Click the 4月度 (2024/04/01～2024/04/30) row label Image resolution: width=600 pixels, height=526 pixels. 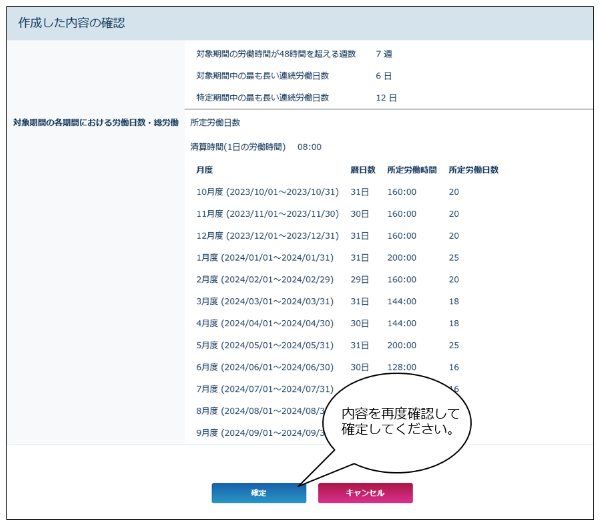coord(263,324)
